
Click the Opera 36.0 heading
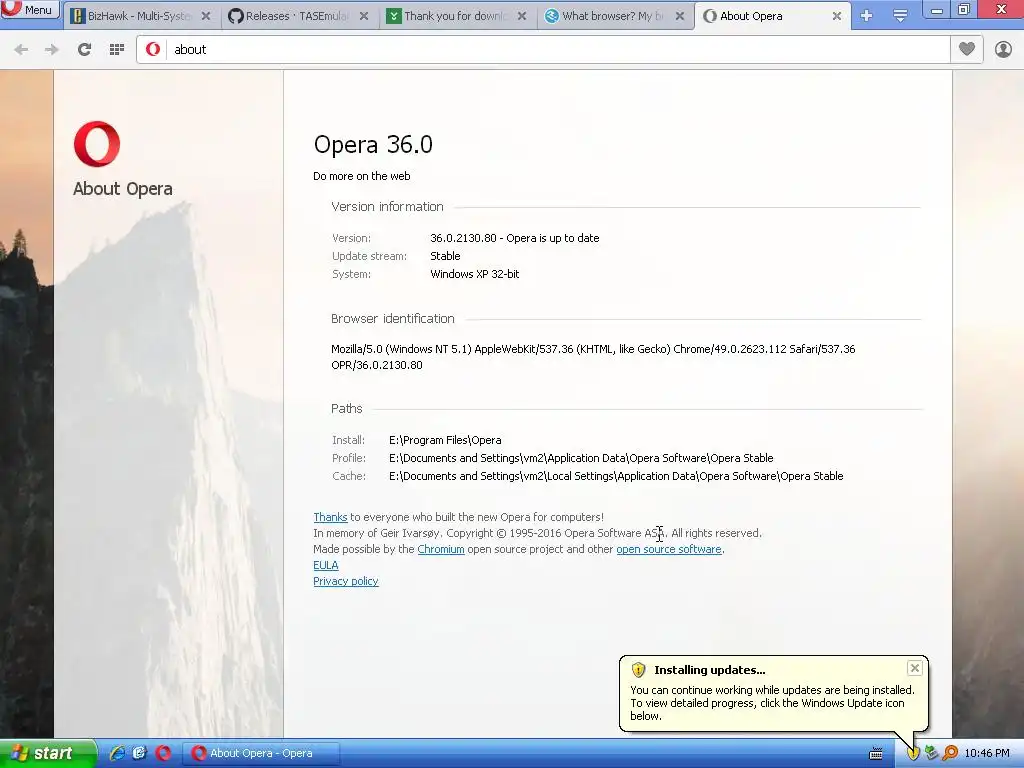[373, 144]
